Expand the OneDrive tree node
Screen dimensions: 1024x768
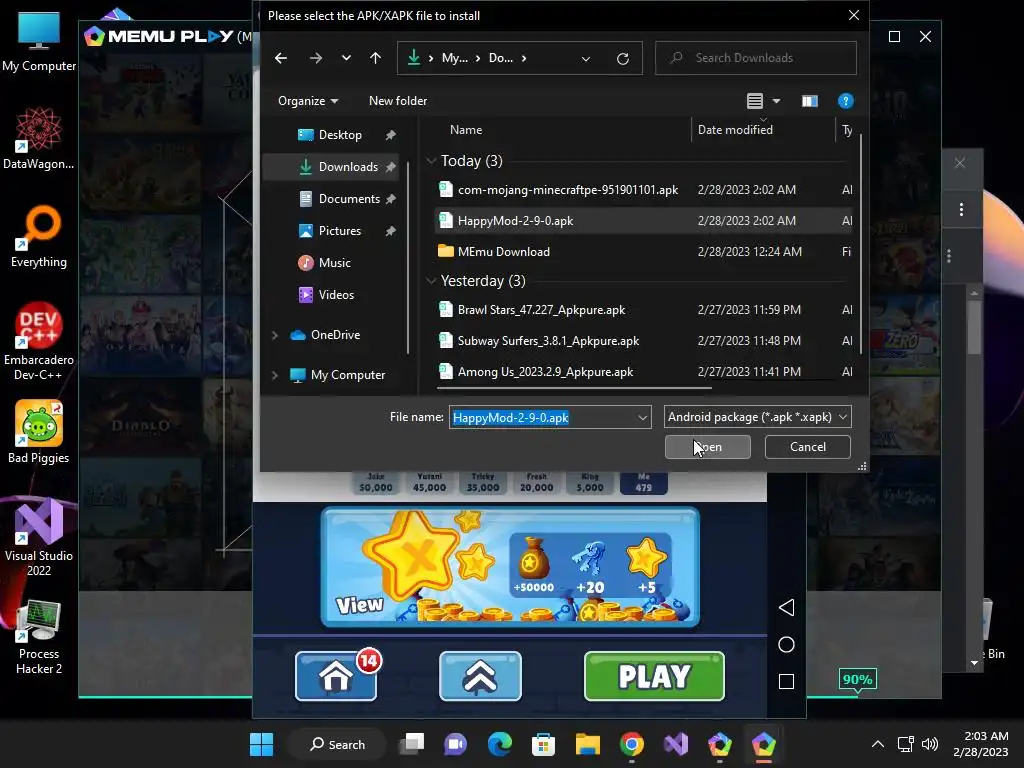[275, 335]
